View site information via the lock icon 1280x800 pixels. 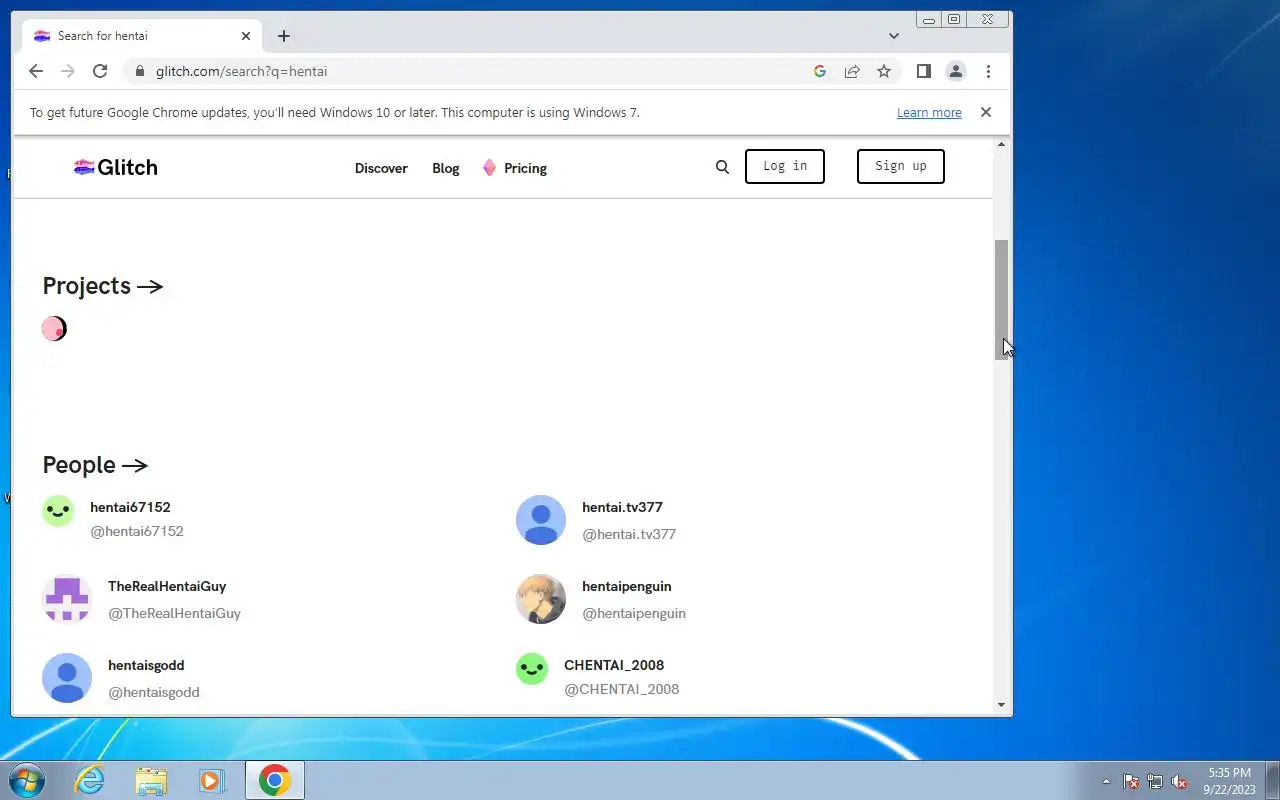click(x=139, y=71)
